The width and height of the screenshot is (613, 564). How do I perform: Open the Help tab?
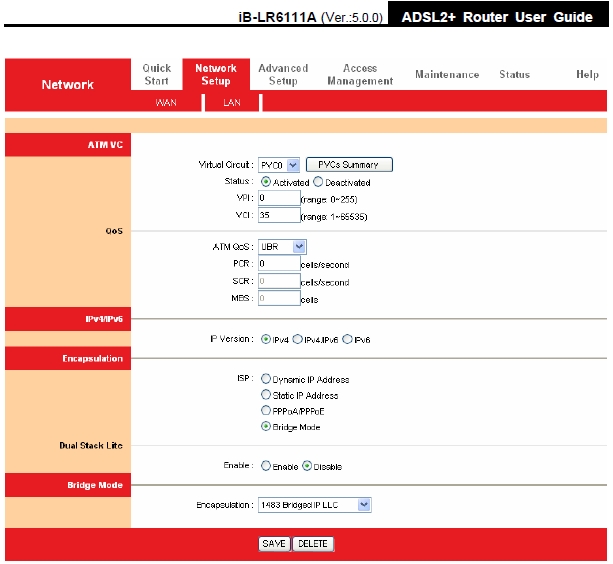(587, 75)
